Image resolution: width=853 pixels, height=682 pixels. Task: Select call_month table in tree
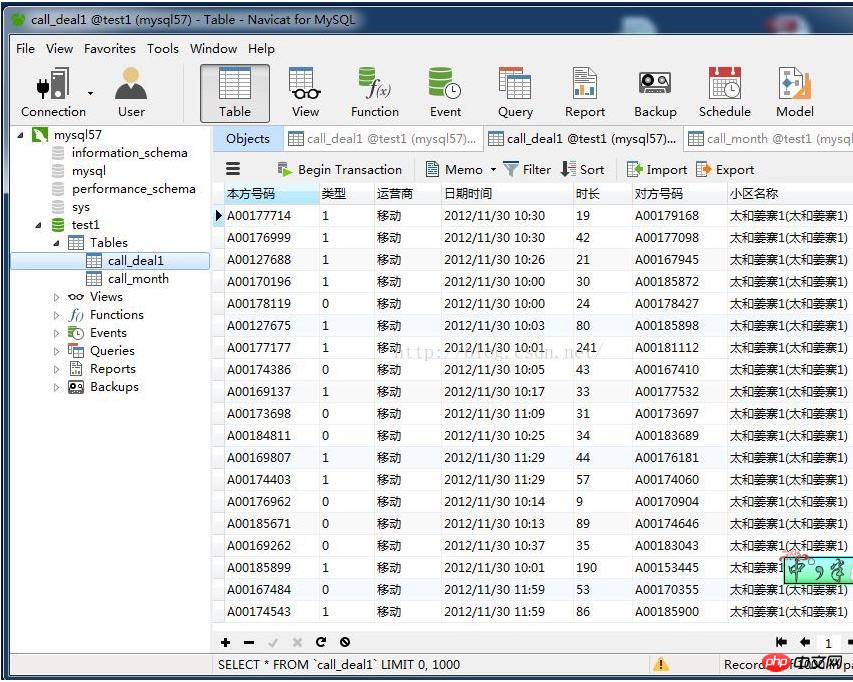[138, 279]
